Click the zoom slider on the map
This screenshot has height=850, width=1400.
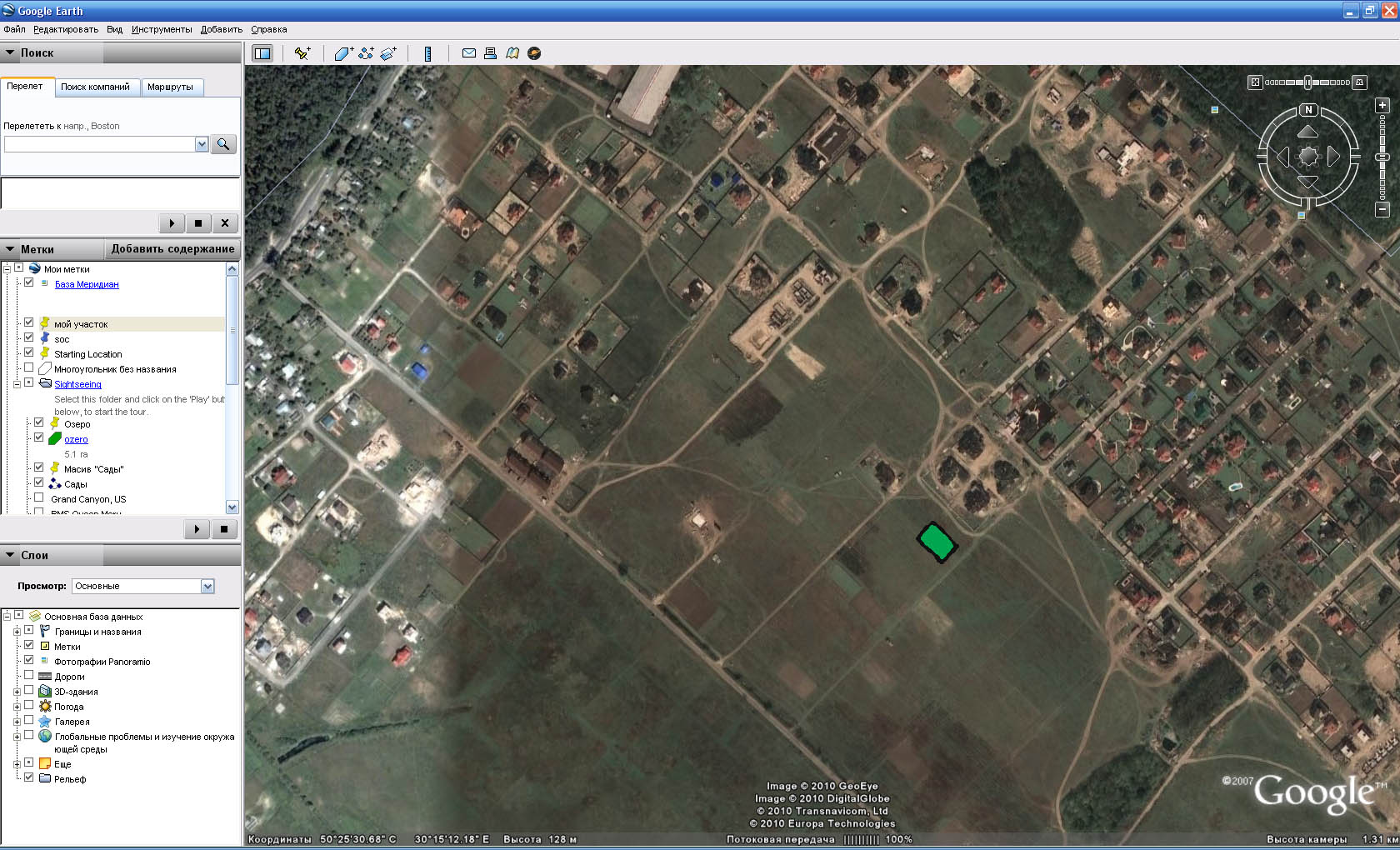tap(1382, 157)
